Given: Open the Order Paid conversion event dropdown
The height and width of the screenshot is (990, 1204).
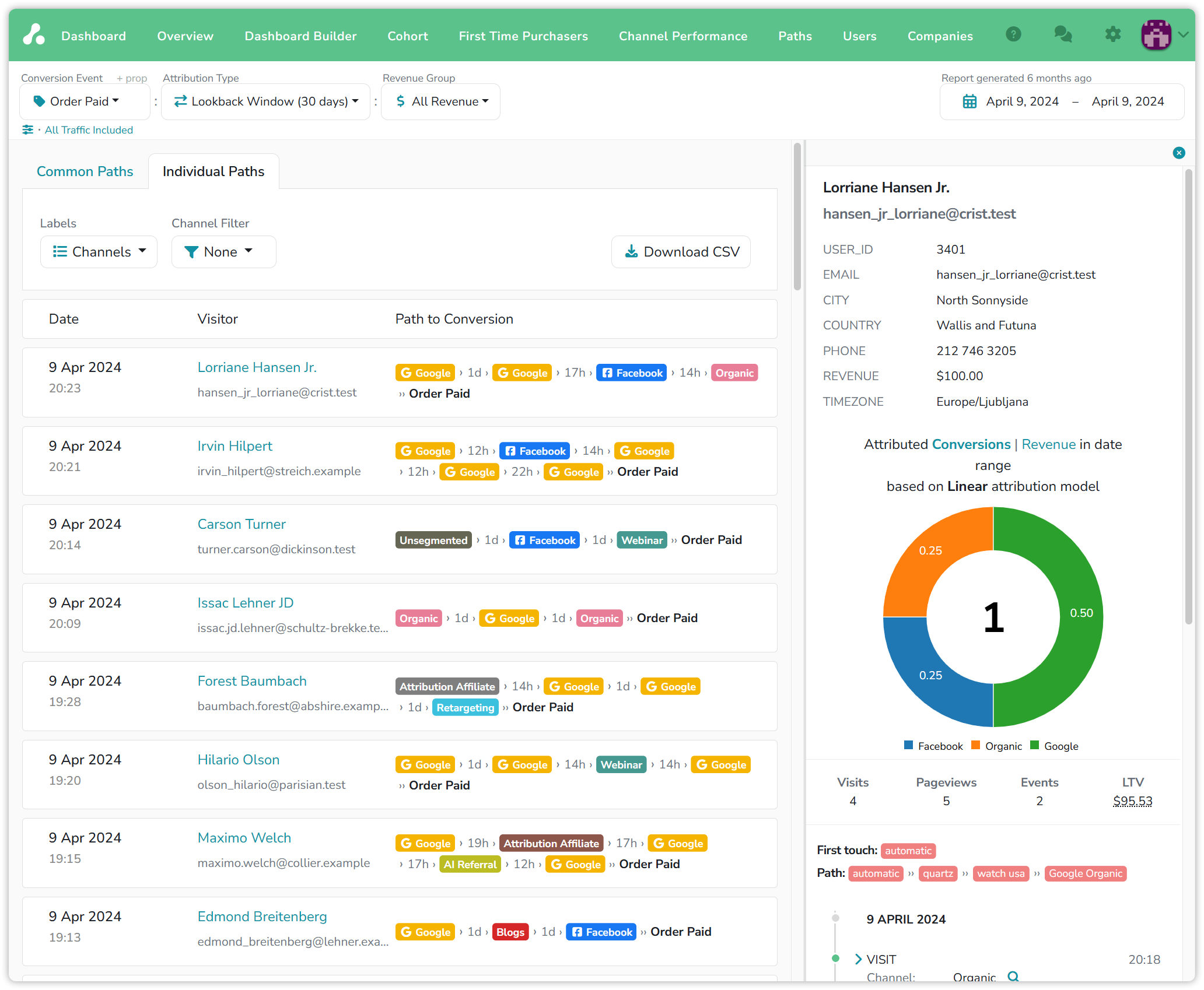Looking at the screenshot, I should [85, 101].
